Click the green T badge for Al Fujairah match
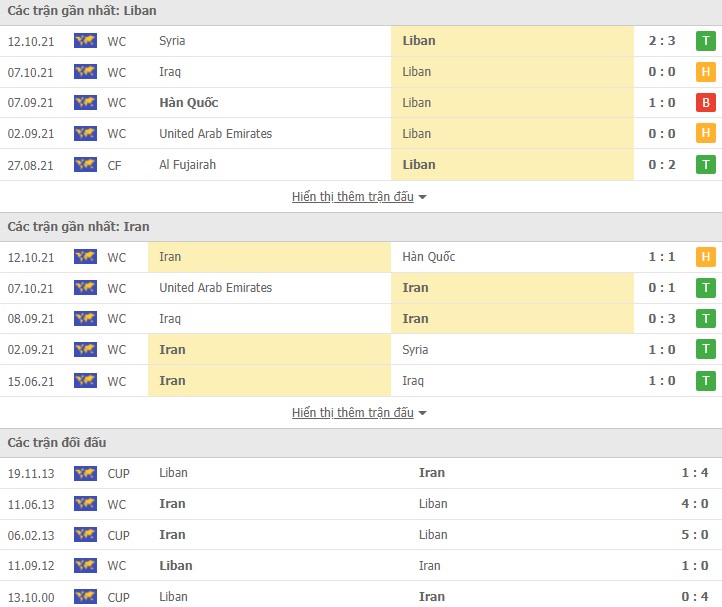This screenshot has width=722, height=607. [705, 165]
